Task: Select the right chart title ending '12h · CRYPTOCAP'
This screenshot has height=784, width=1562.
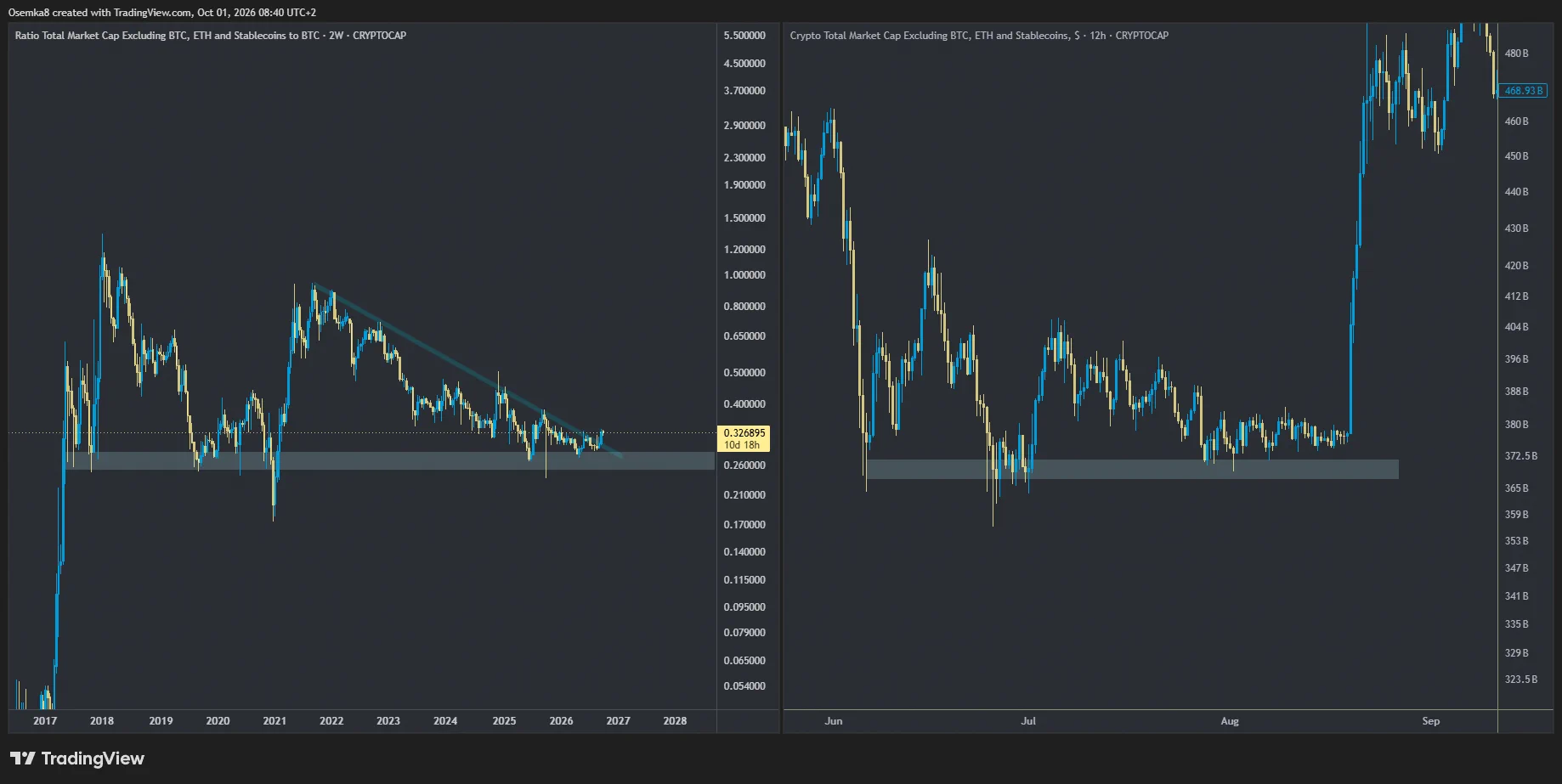Action: (979, 36)
